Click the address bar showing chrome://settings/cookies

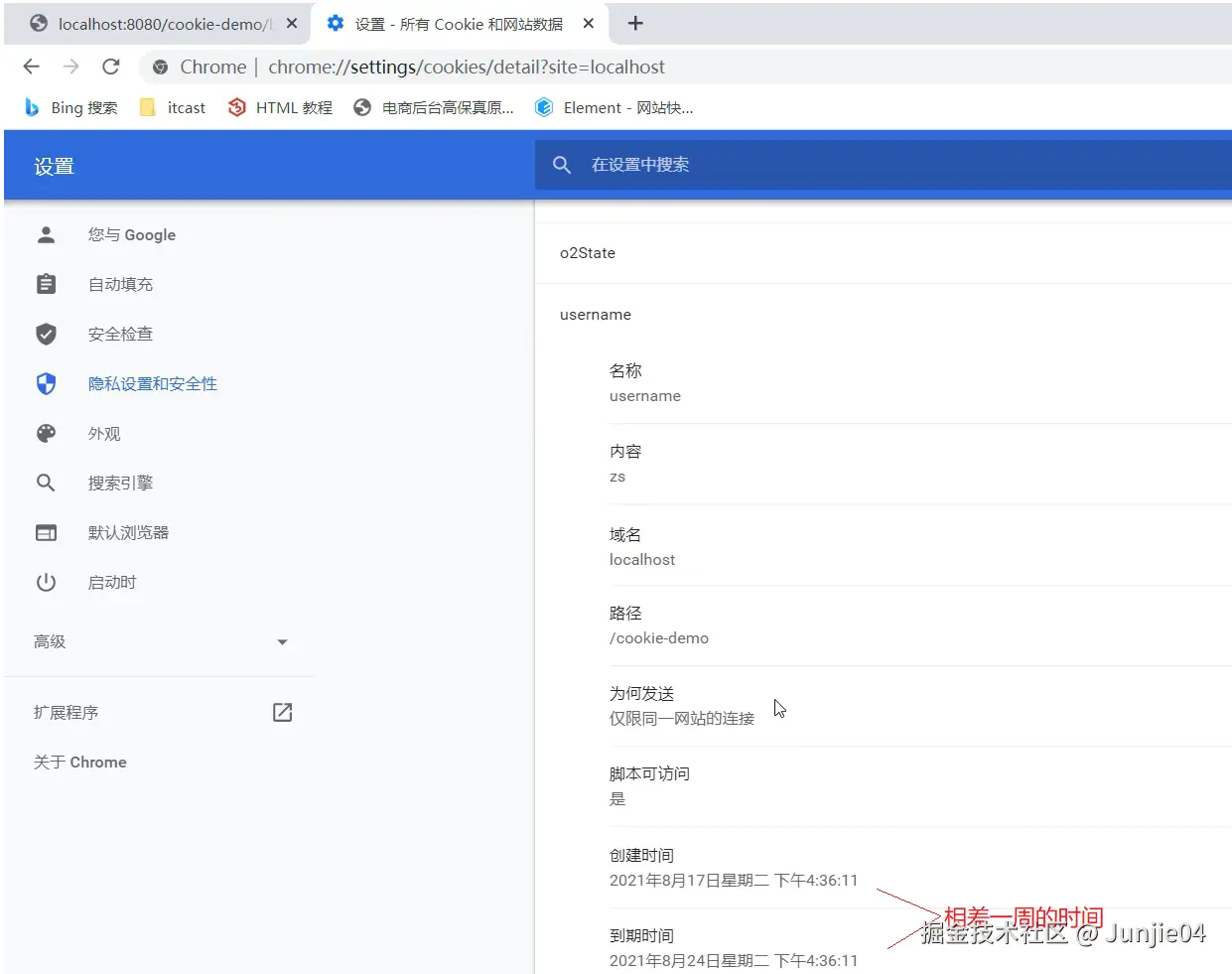(467, 67)
